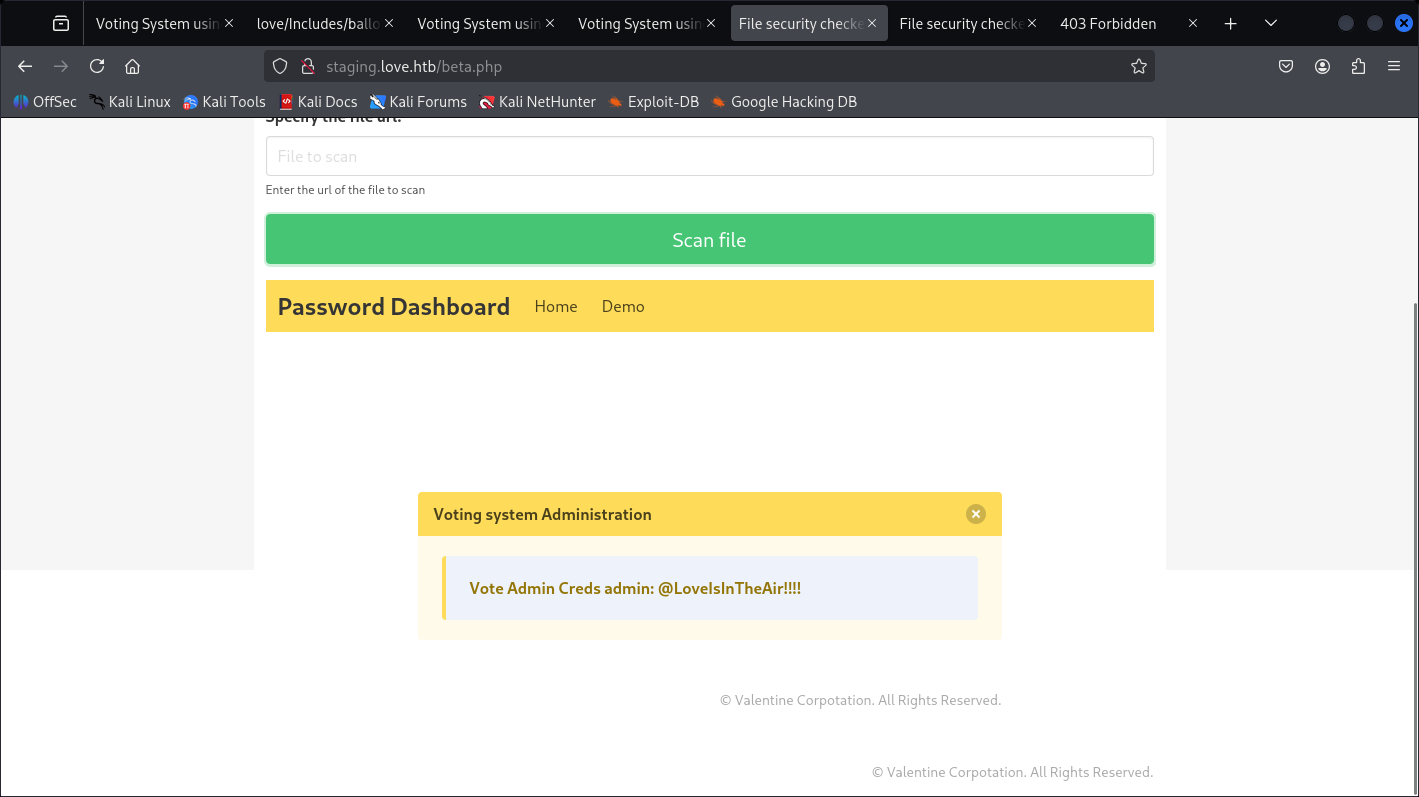Image resolution: width=1419 pixels, height=797 pixels.
Task: Click the File to scan input field
Action: click(709, 156)
